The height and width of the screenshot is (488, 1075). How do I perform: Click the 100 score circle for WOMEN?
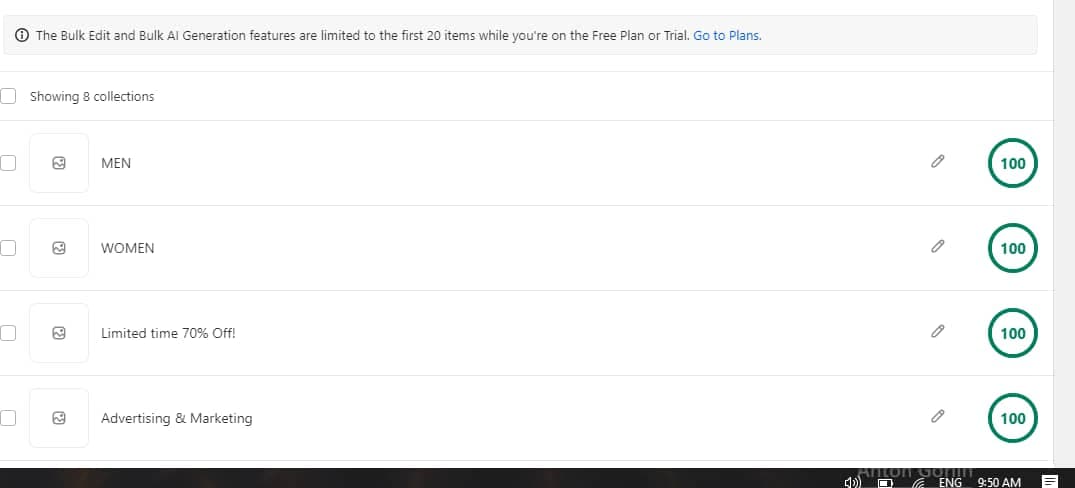(x=1013, y=248)
